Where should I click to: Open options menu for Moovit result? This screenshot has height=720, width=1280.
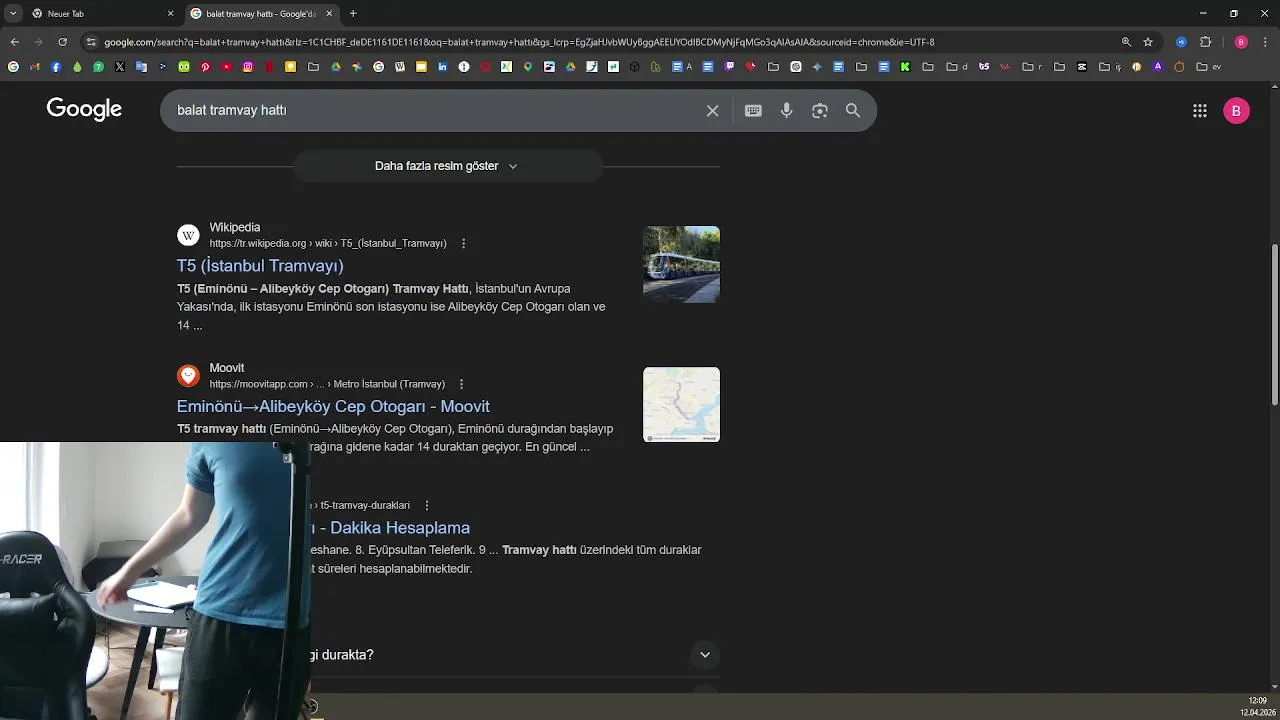click(461, 384)
